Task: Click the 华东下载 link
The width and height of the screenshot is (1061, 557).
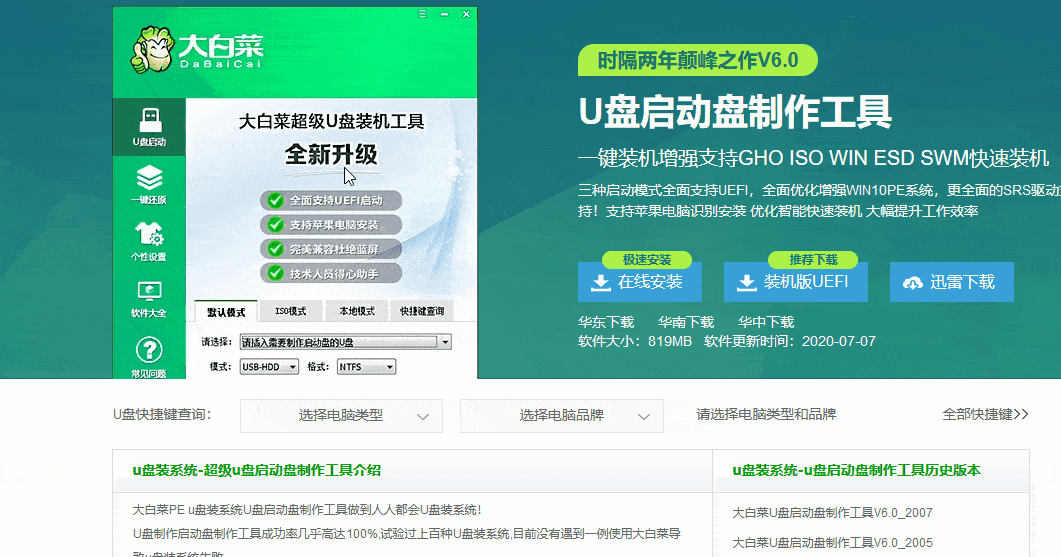Action: tap(606, 322)
